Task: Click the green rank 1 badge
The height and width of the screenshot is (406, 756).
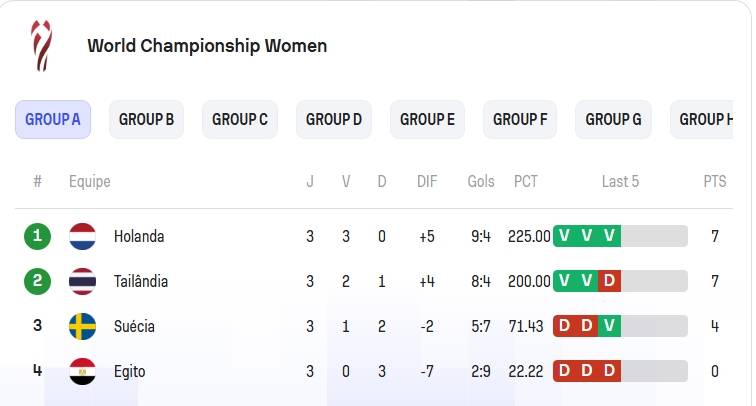Action: pos(38,236)
